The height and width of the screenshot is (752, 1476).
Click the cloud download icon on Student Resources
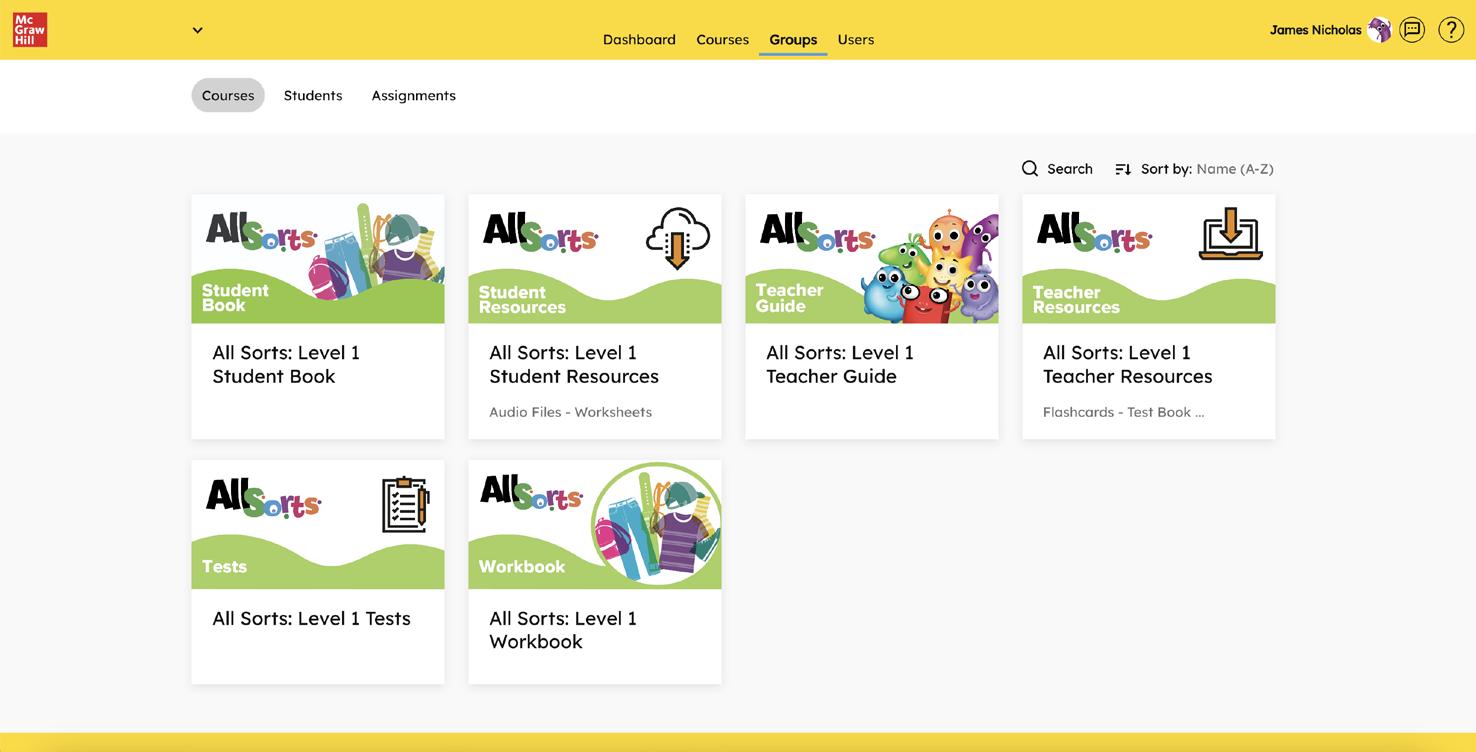tap(677, 238)
